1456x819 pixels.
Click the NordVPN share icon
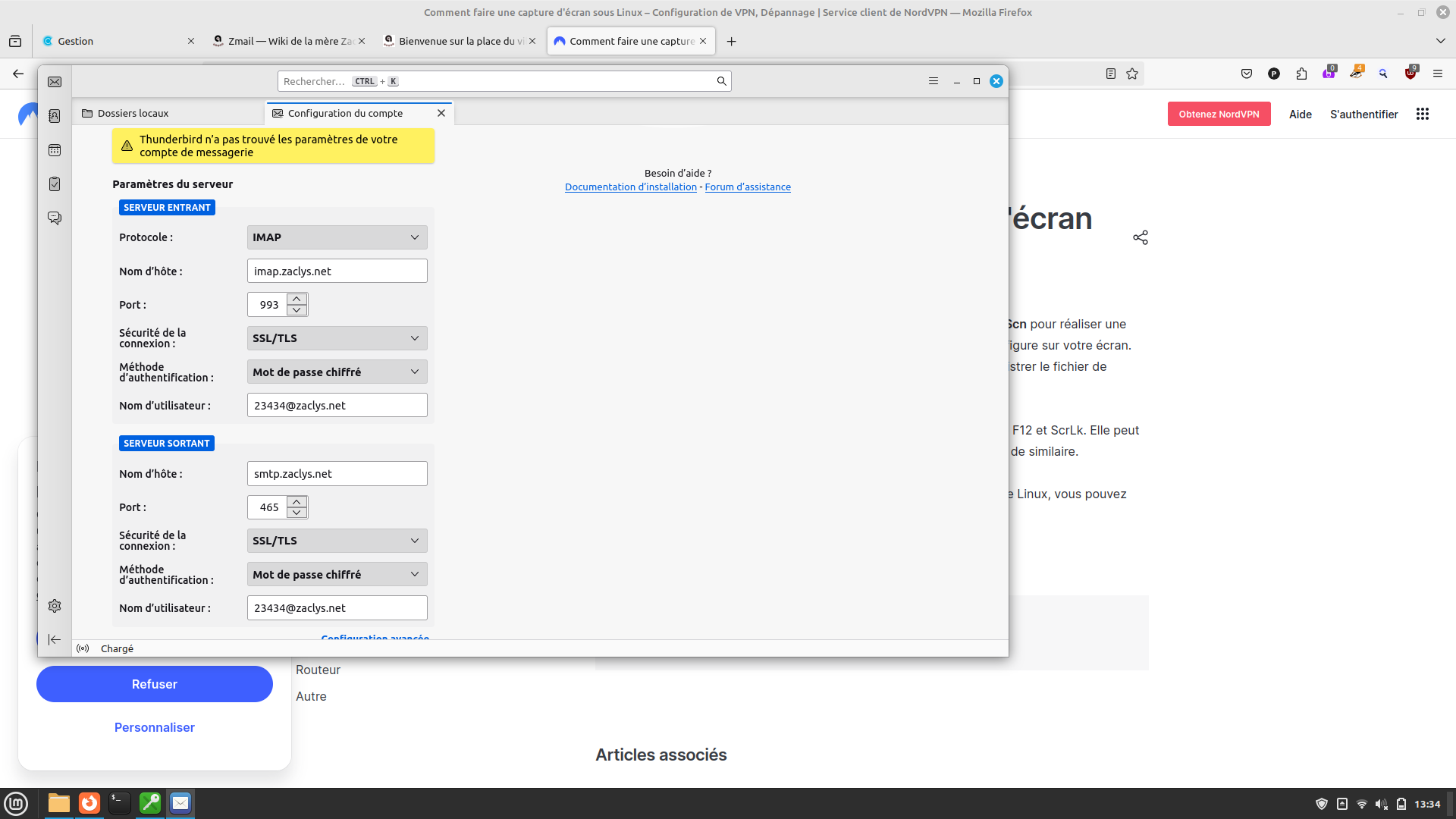[1141, 237]
